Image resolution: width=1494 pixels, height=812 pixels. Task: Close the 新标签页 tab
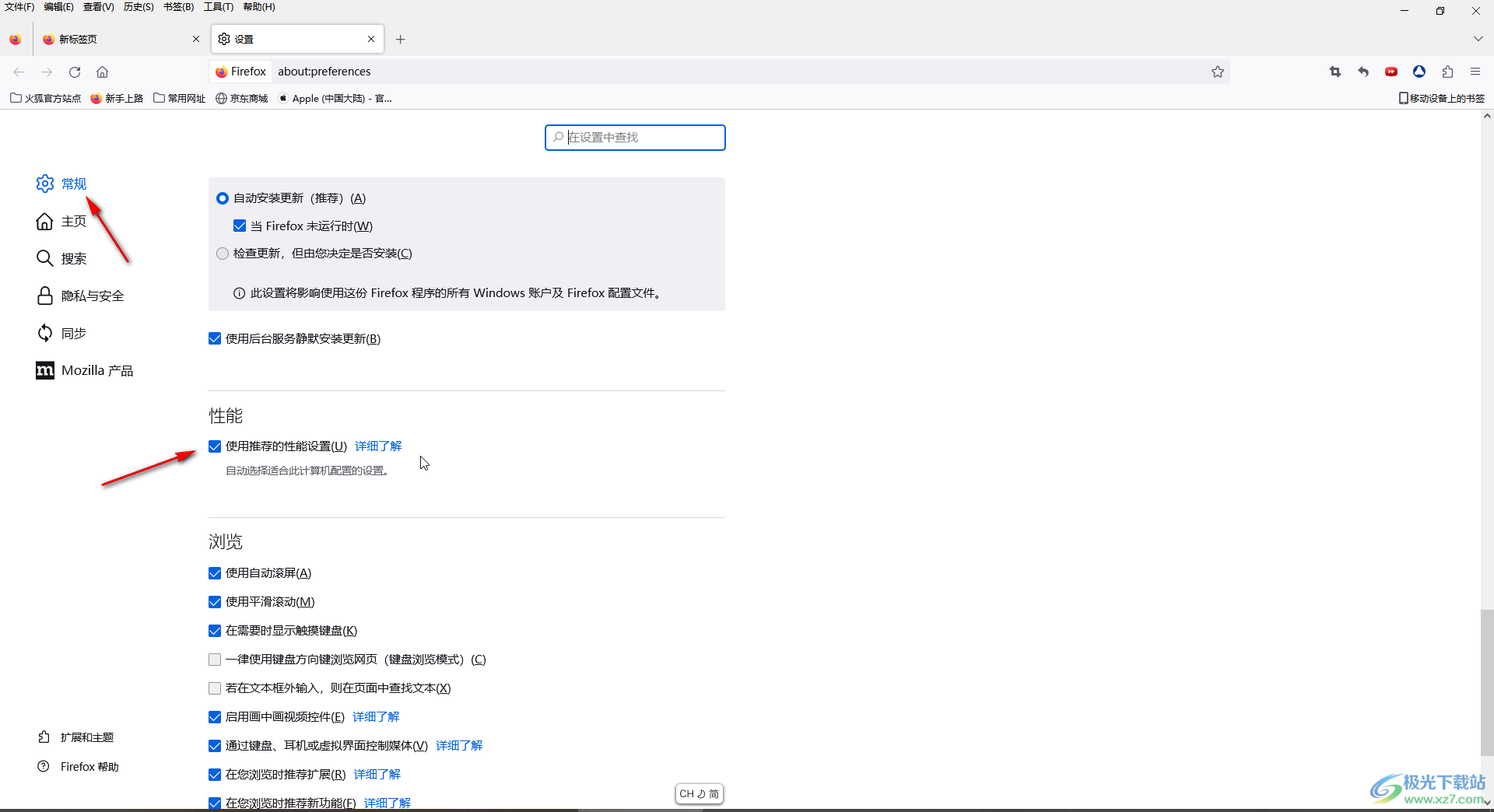coord(196,39)
